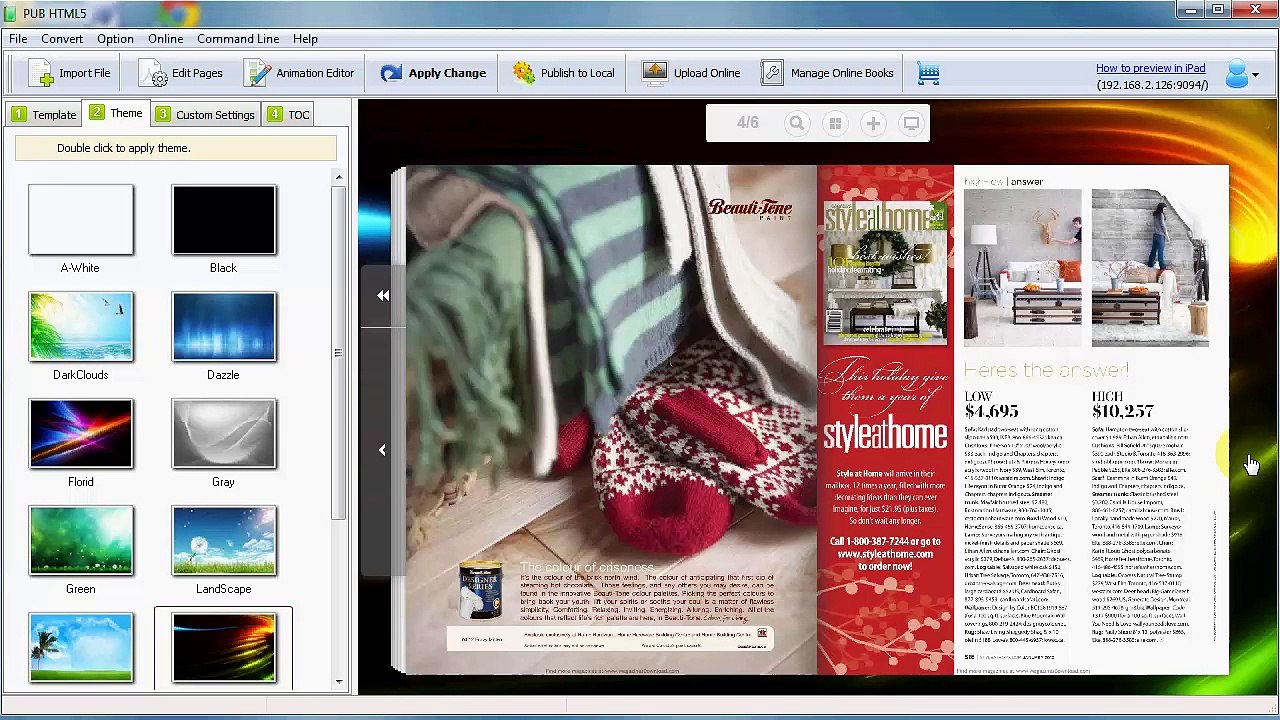Image resolution: width=1280 pixels, height=720 pixels.
Task: Open Edit Pages tool
Action: click(x=181, y=73)
